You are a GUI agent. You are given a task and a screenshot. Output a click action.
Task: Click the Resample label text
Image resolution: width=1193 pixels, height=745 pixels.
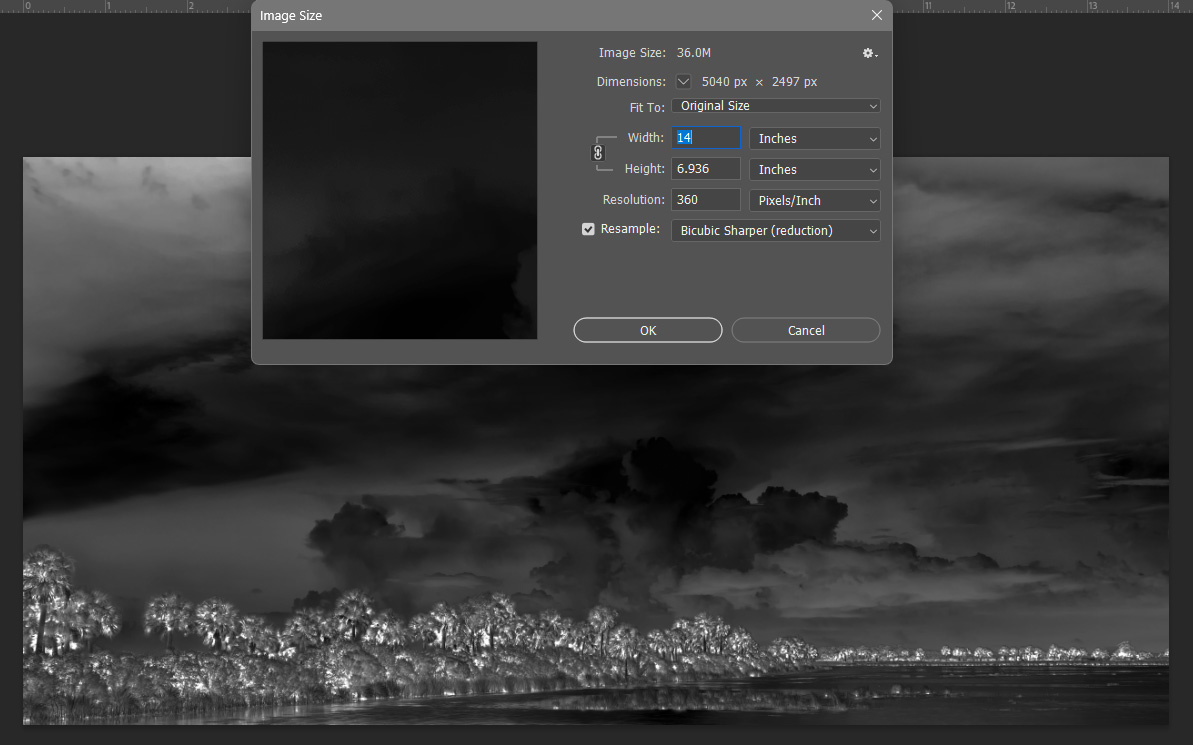630,229
